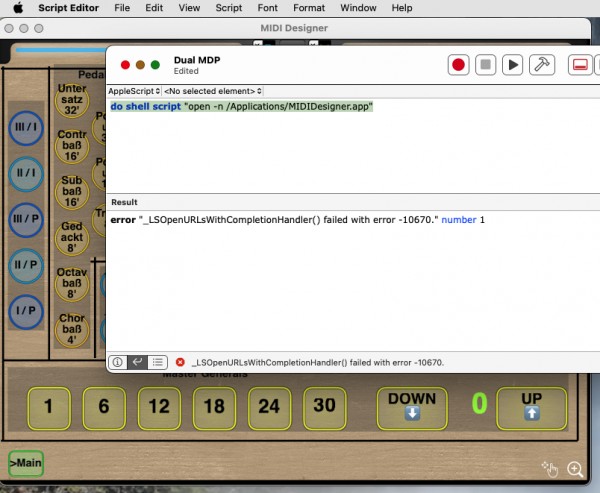Open the No selected element dropdown
The height and width of the screenshot is (493, 600).
pos(213,91)
